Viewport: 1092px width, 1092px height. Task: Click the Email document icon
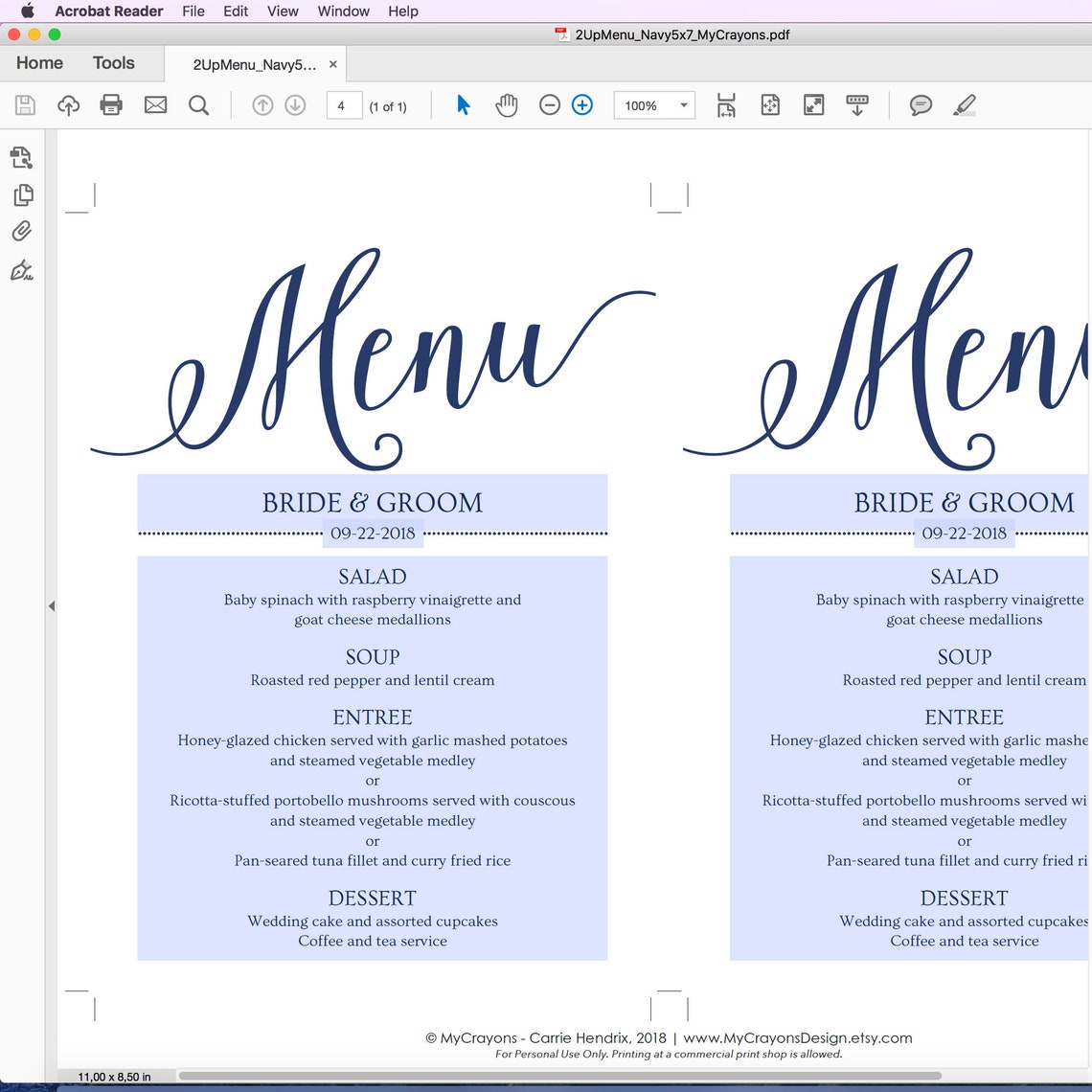click(155, 105)
